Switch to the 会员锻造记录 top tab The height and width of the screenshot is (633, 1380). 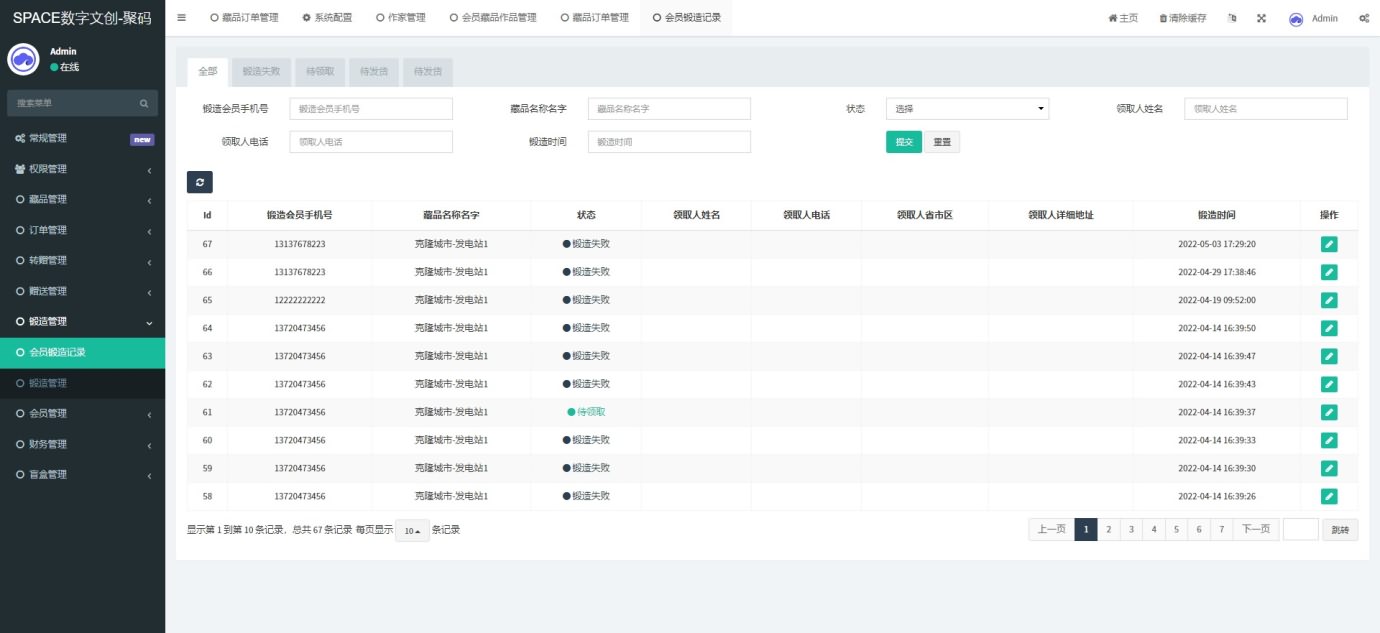685,18
